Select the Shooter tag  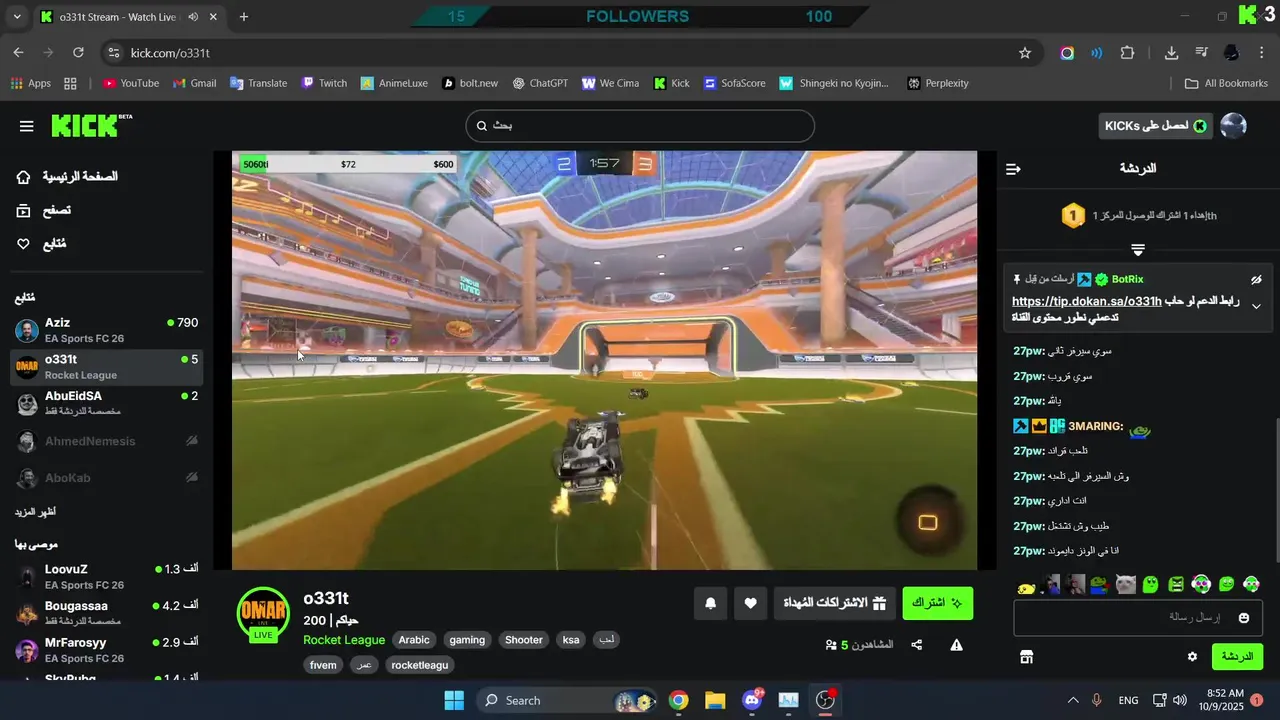pyautogui.click(x=524, y=640)
